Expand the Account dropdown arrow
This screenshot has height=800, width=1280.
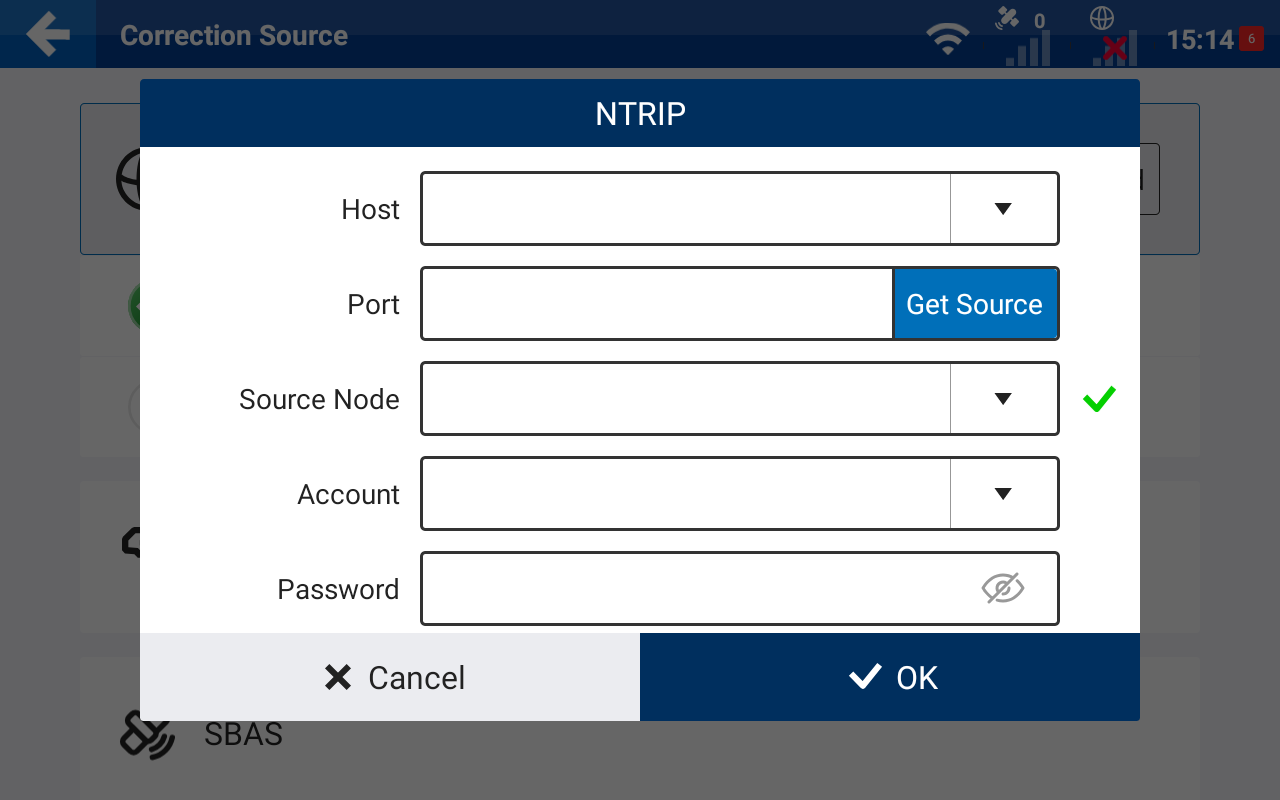pos(1003,494)
